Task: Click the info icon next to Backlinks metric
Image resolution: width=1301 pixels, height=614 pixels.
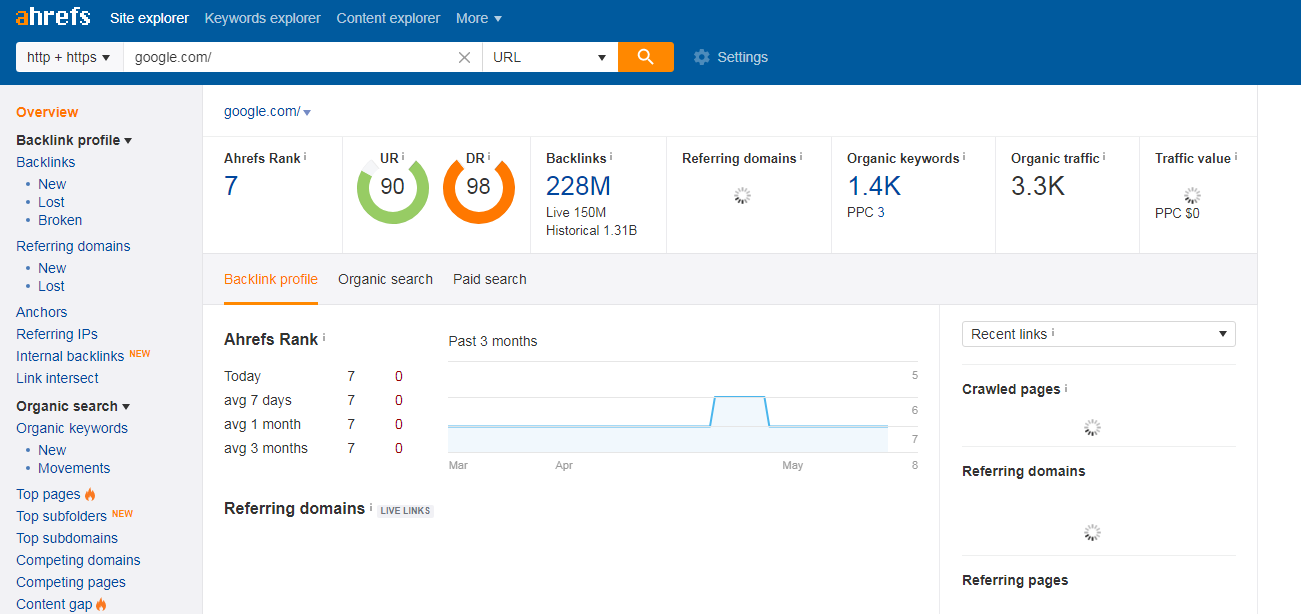Action: pos(611,157)
